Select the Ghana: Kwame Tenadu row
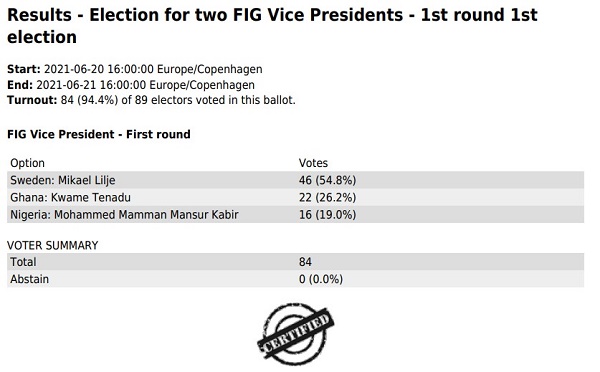The height and width of the screenshot is (372, 600). click(295, 197)
